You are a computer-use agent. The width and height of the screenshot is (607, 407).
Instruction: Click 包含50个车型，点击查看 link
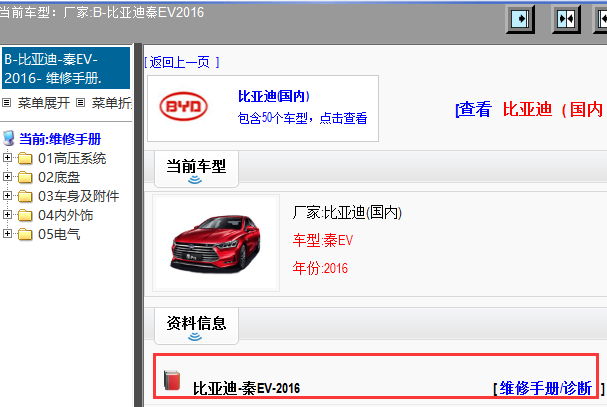pyautogui.click(x=302, y=118)
